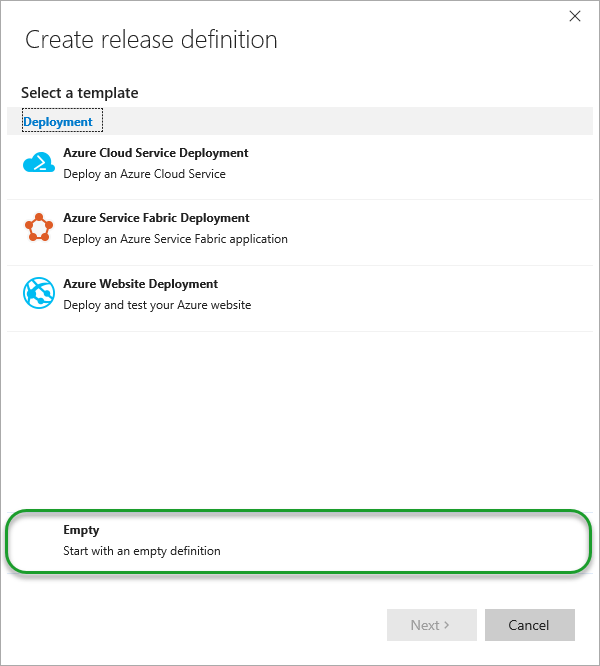Select Azure Website Deployment title
Screen dimensions: 600x666
pyautogui.click(x=141, y=284)
